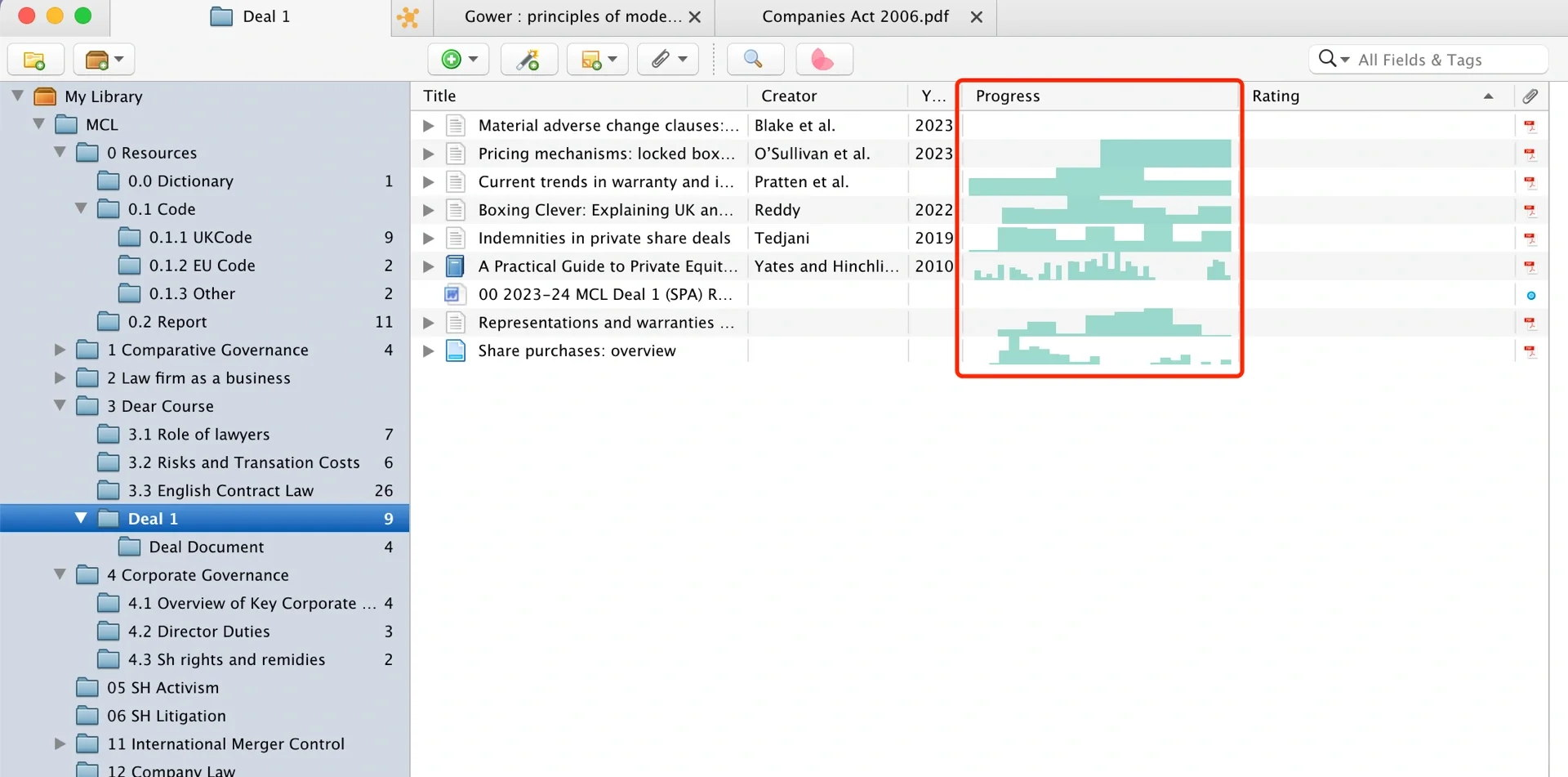The height and width of the screenshot is (777, 1568).
Task: Sort items by the Rating column
Action: [1377, 96]
